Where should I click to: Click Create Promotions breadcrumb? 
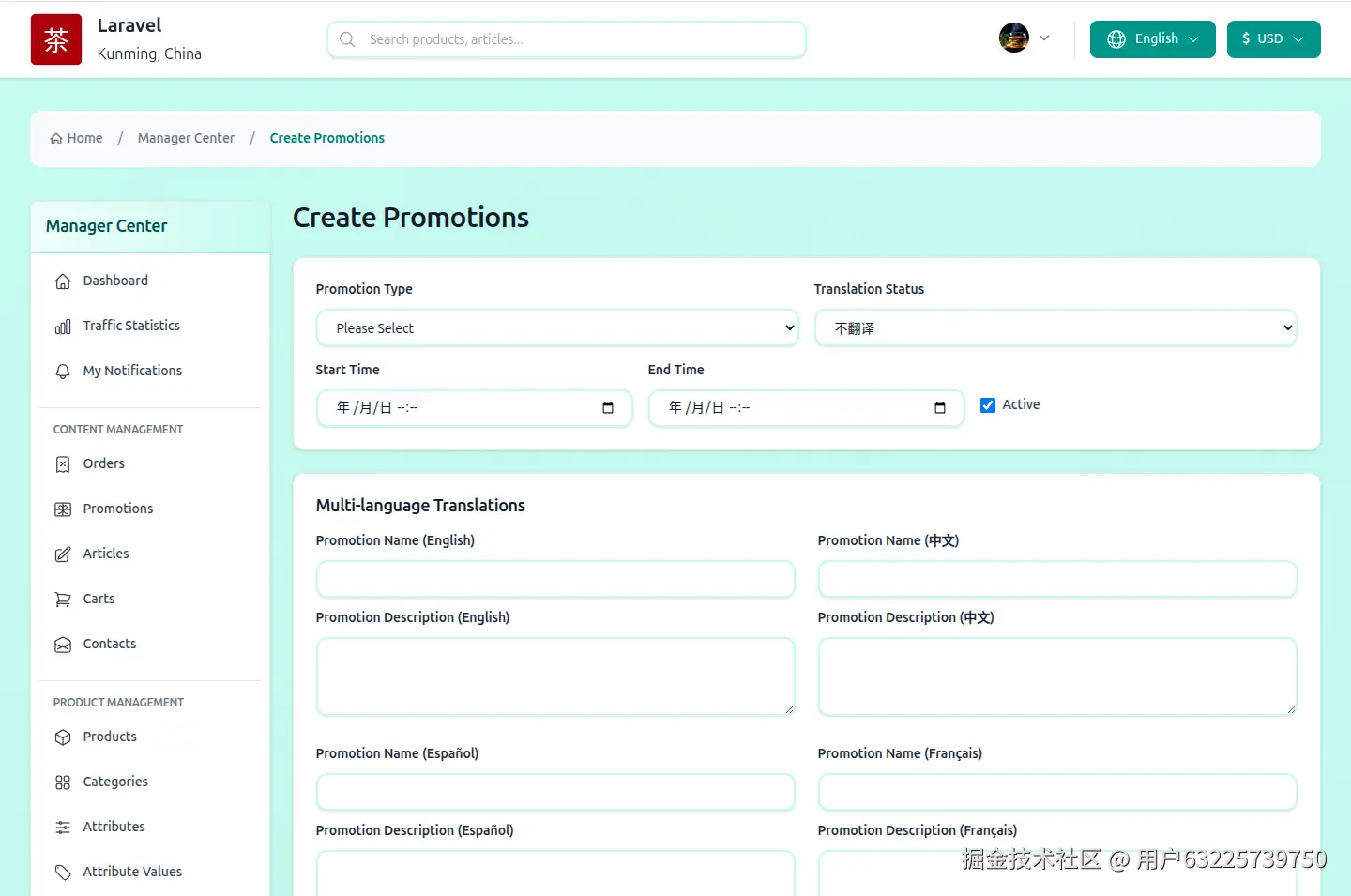(x=327, y=138)
